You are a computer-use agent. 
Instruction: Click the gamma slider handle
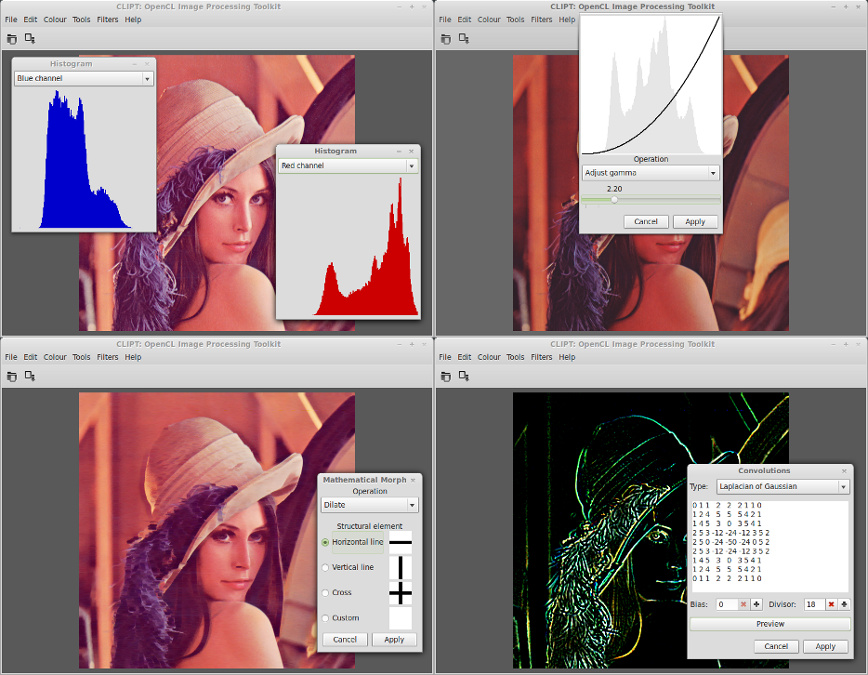(614, 200)
